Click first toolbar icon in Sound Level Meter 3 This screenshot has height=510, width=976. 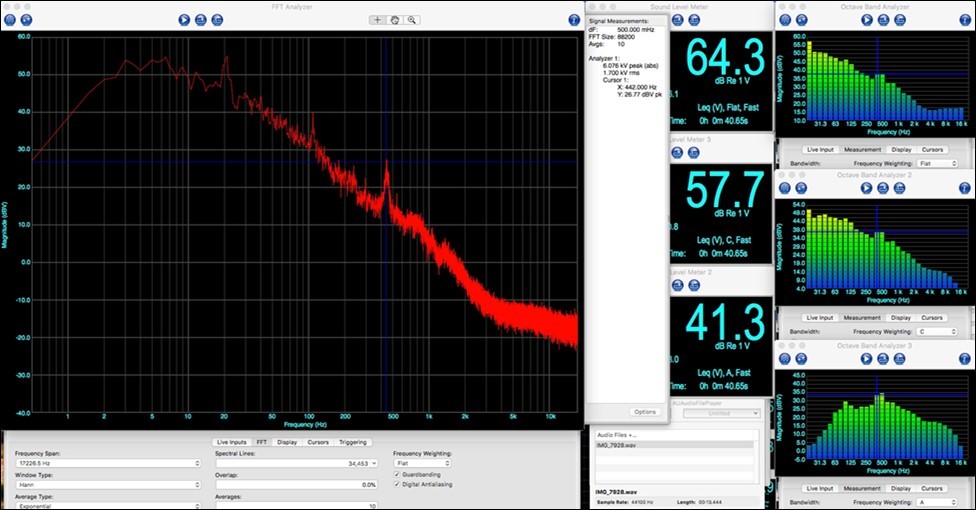coord(677,152)
